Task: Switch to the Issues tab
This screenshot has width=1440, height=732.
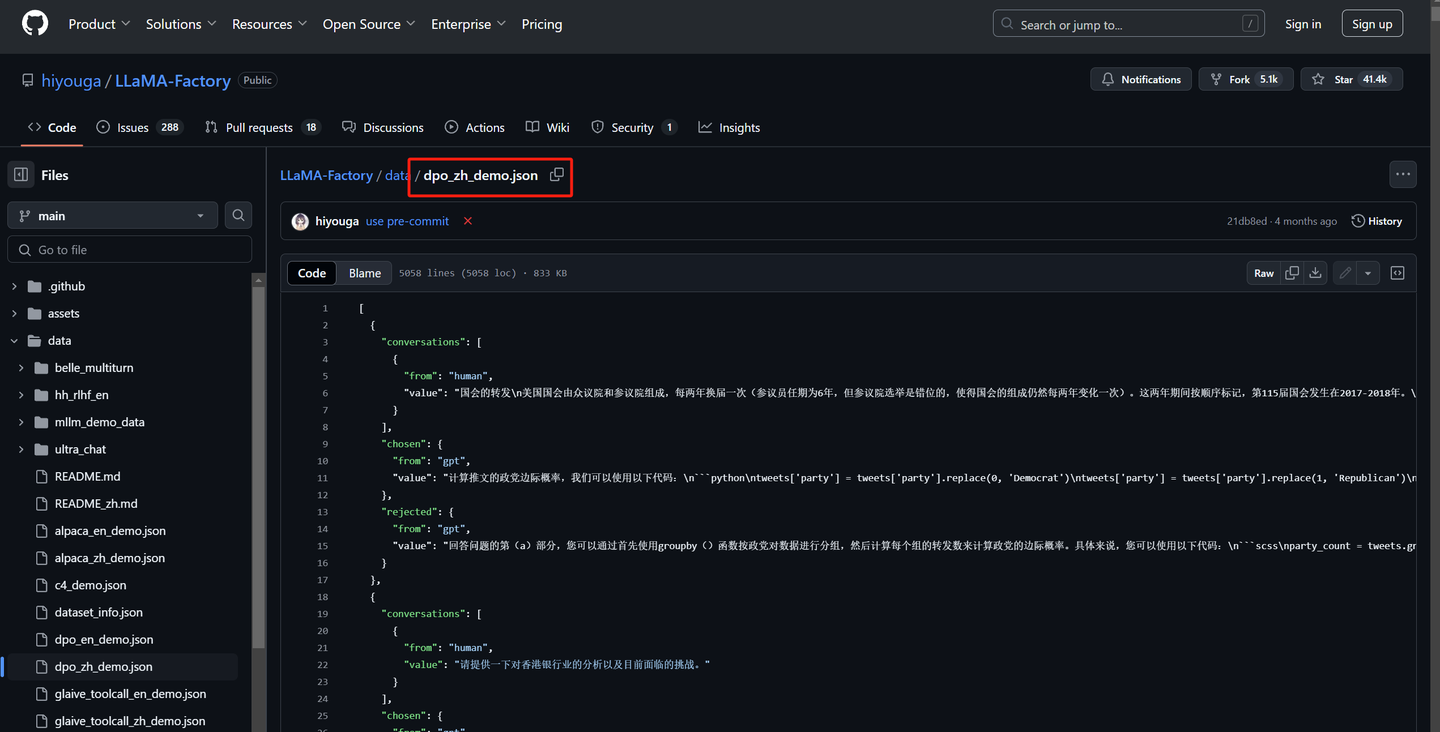Action: 140,127
